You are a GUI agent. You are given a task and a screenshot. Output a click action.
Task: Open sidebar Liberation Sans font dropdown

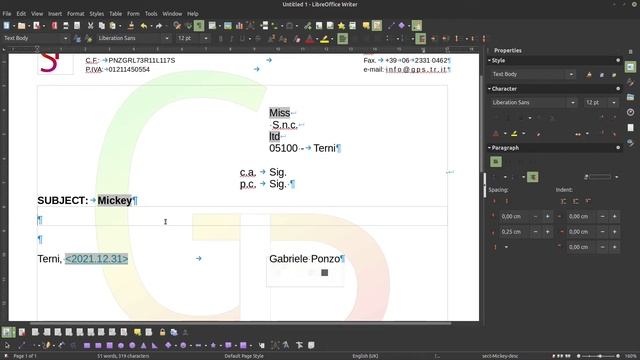pos(573,102)
